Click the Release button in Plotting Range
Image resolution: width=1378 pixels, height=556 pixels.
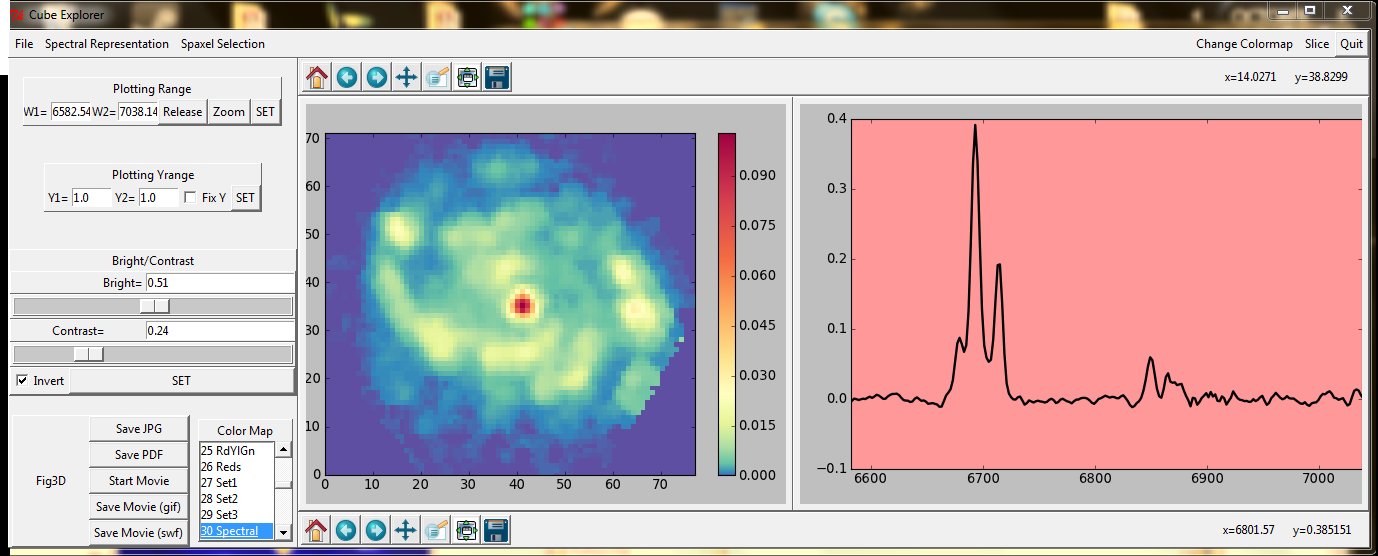183,112
